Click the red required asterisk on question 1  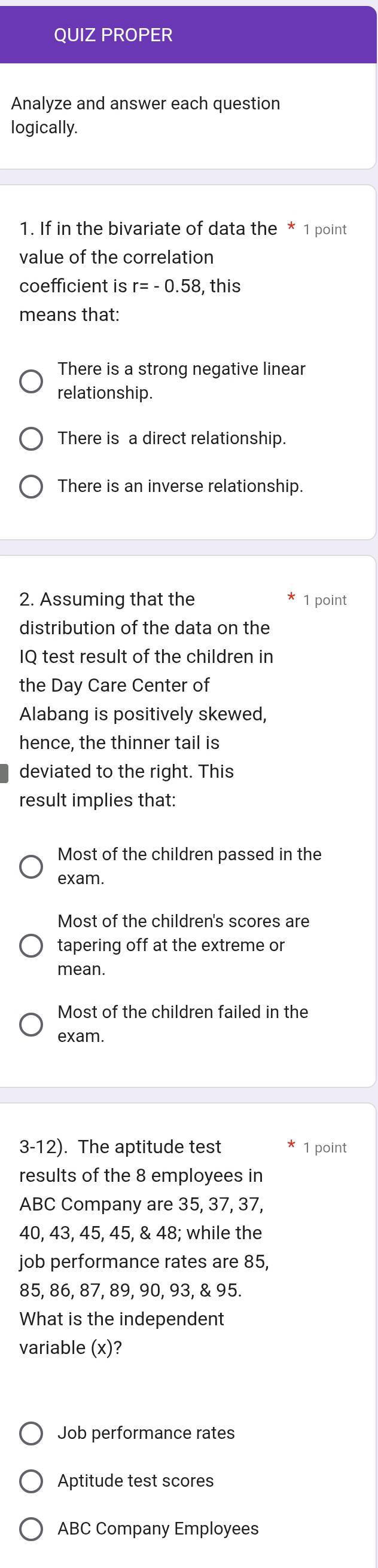click(x=291, y=230)
